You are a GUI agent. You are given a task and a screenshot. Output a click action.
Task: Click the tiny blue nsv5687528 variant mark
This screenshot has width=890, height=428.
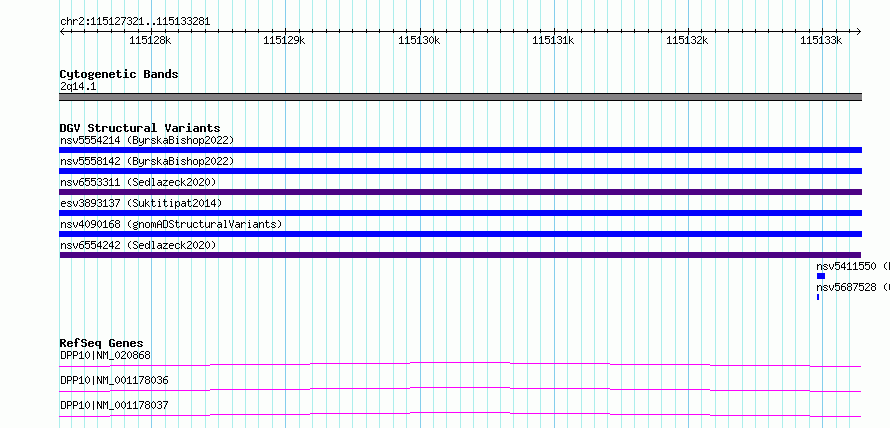point(818,297)
